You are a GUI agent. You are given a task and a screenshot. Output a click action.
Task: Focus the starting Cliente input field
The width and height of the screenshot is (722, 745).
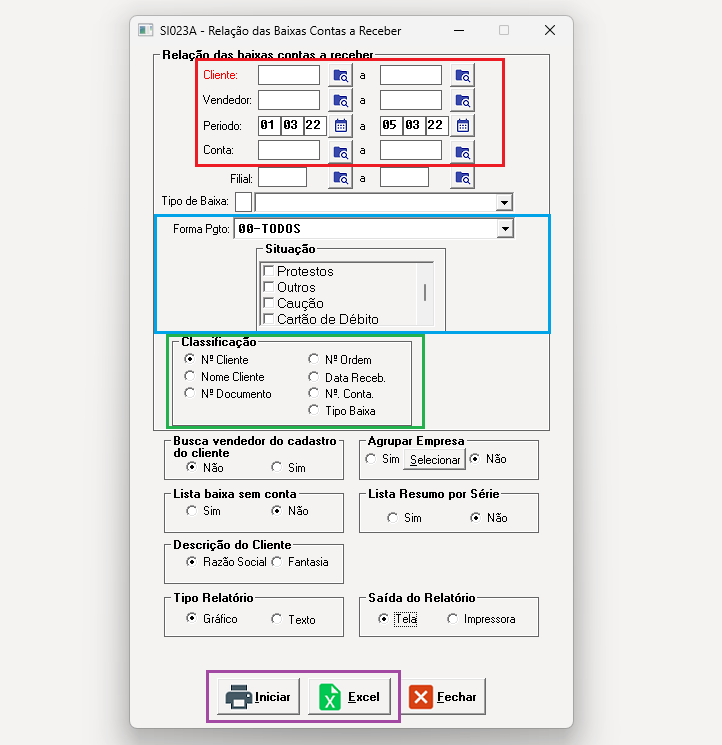(x=289, y=75)
